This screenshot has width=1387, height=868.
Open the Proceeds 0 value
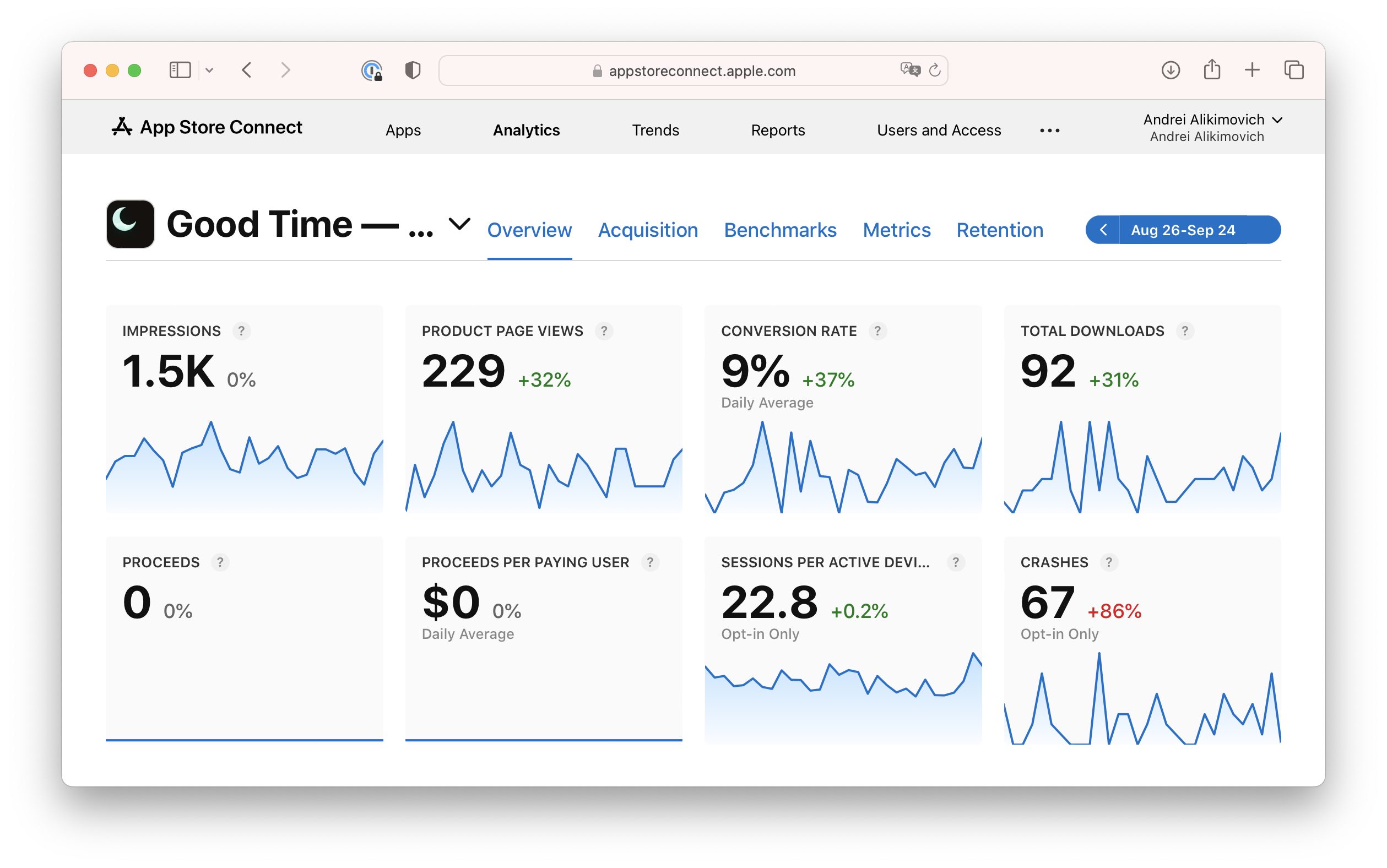pyautogui.click(x=137, y=603)
